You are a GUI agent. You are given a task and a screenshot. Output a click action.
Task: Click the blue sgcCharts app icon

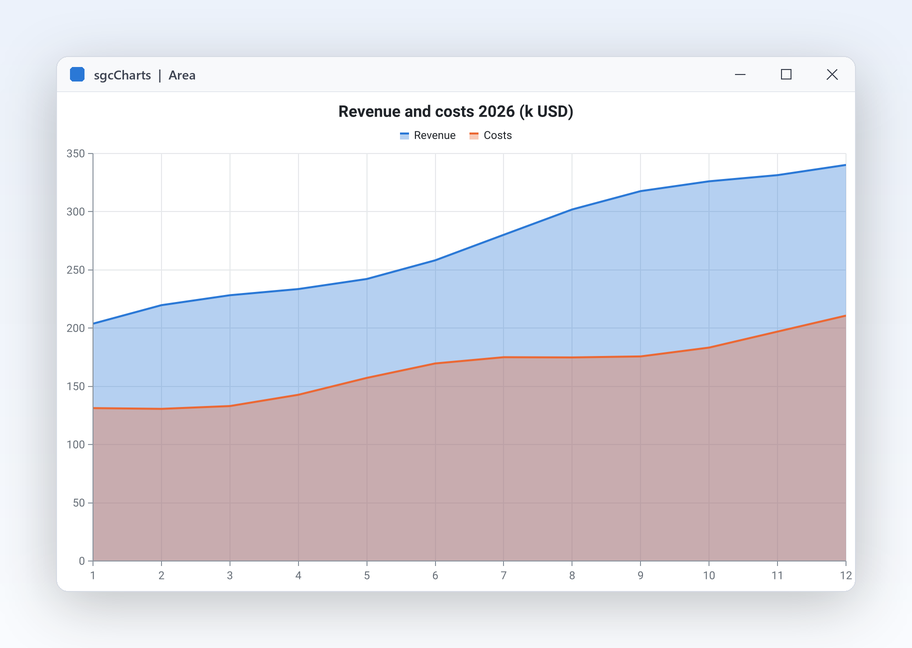click(x=77, y=74)
